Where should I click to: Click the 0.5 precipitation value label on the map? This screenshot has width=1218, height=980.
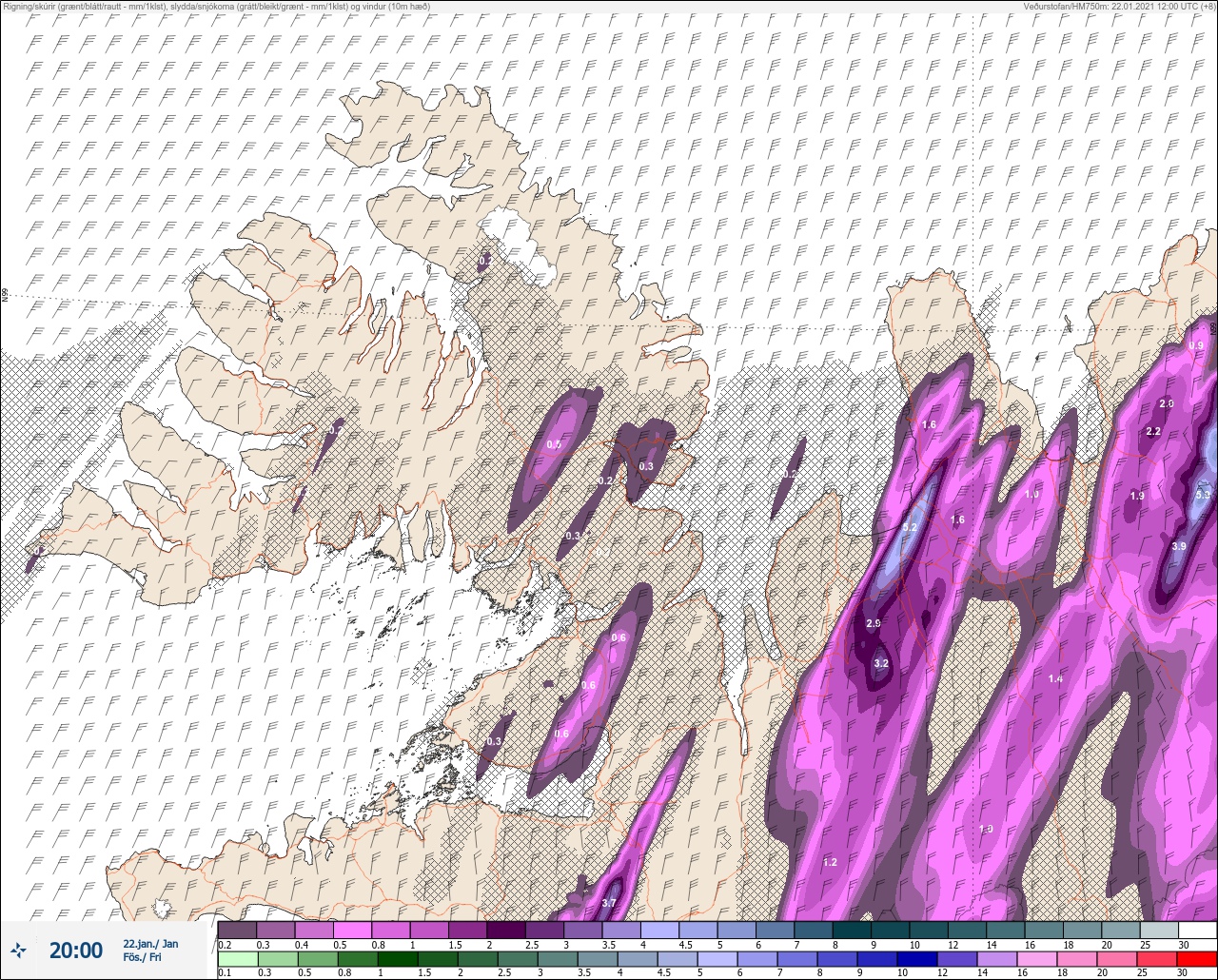[x=554, y=444]
